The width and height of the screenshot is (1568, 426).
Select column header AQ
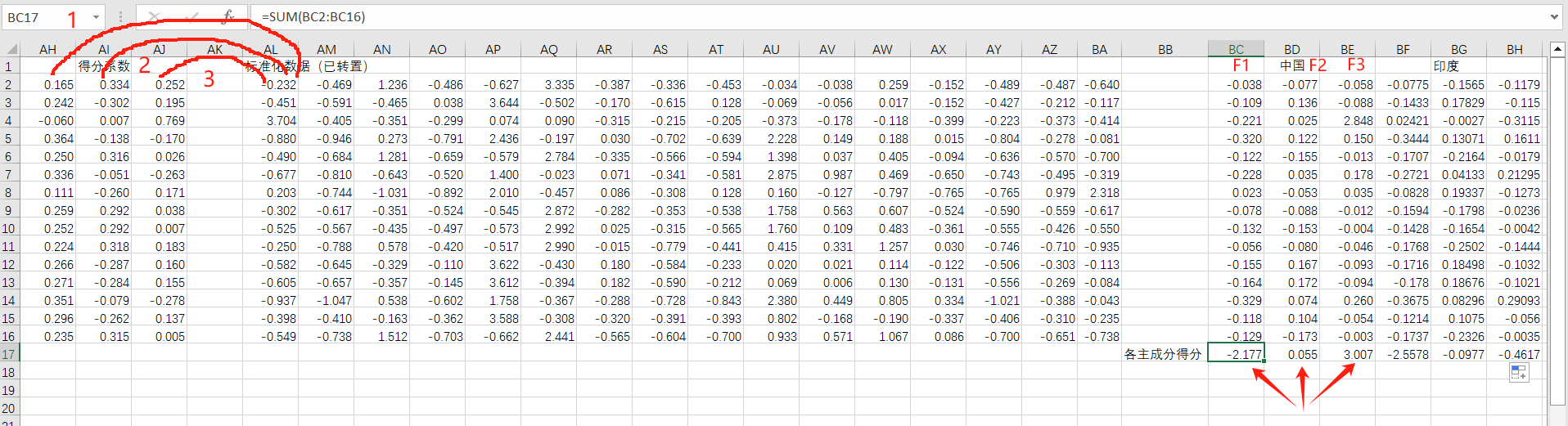548,49
